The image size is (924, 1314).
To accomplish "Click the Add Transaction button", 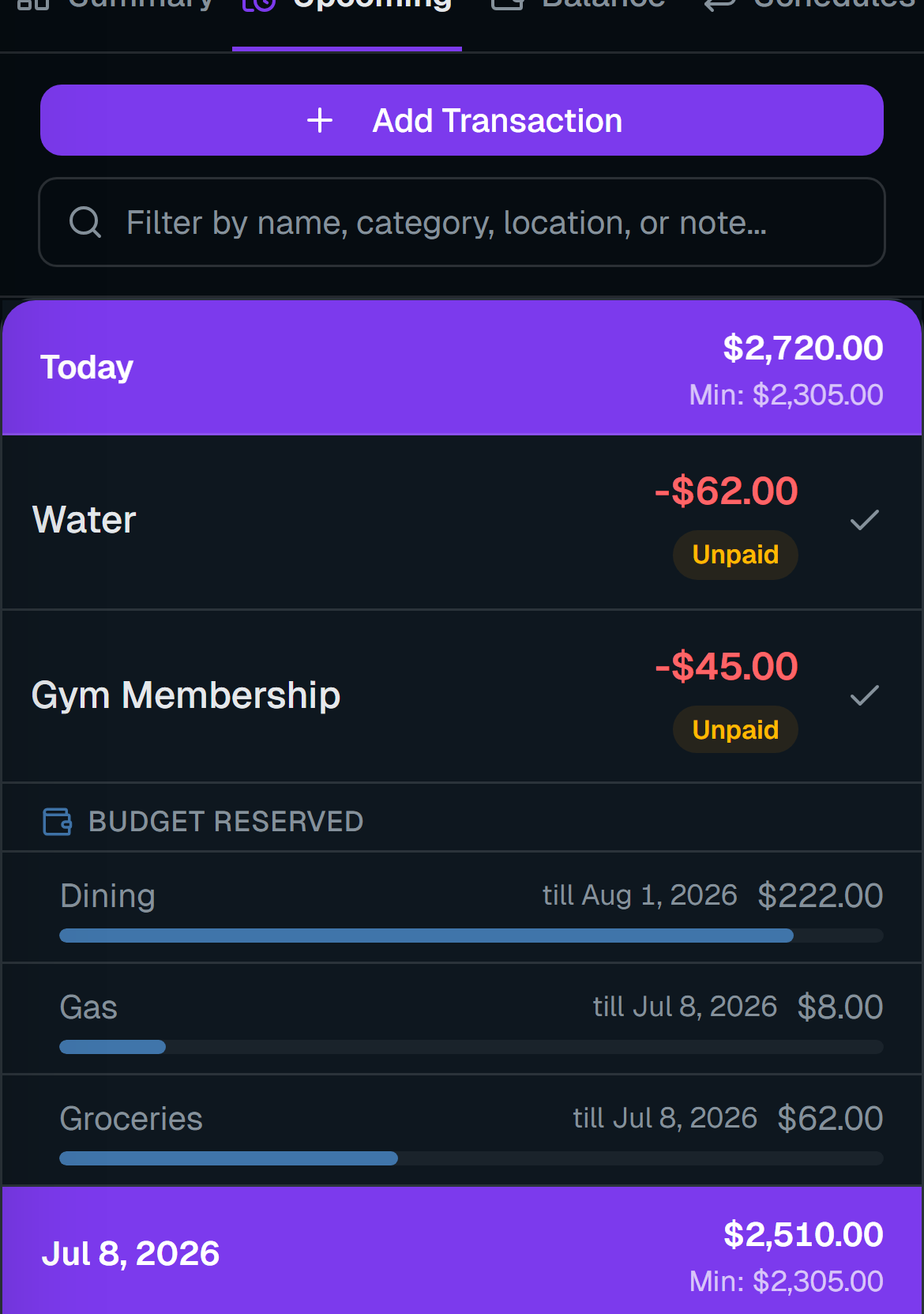I will (462, 120).
